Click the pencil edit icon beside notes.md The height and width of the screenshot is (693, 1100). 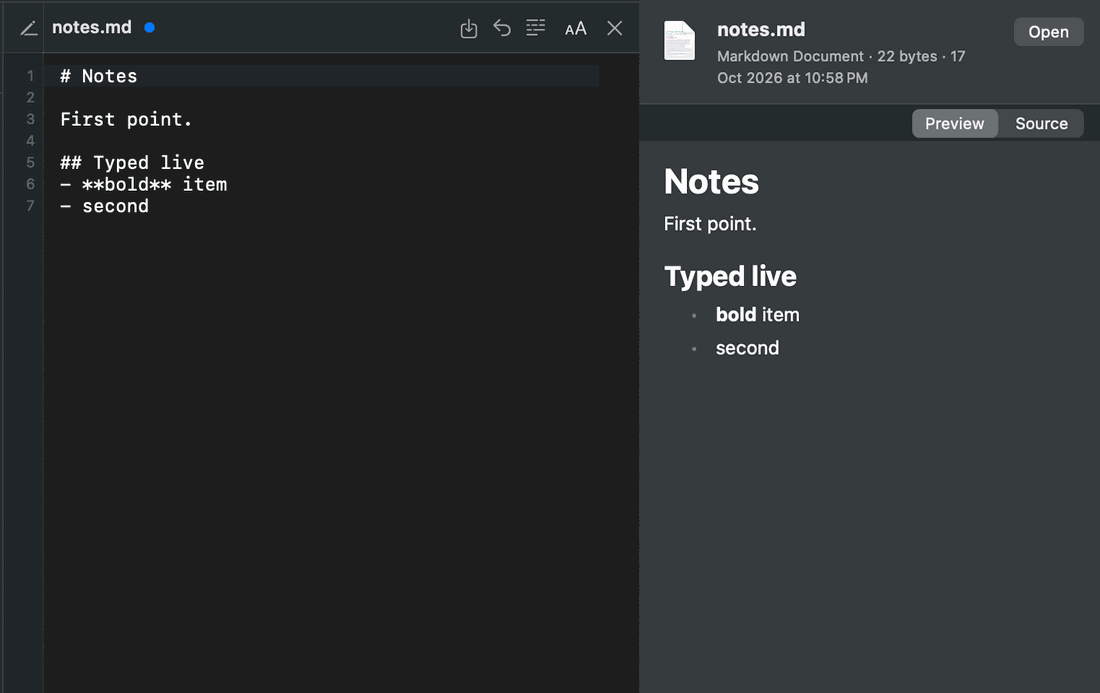click(x=29, y=28)
